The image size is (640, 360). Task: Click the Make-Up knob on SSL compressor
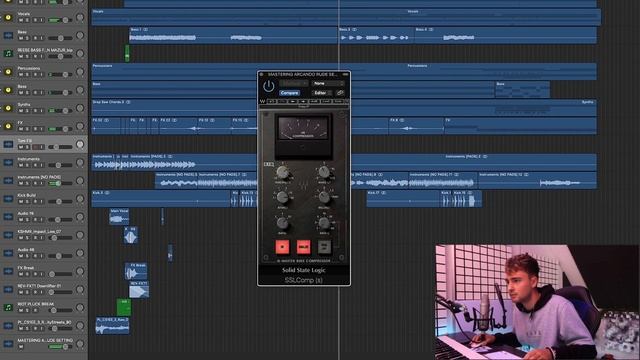pyautogui.click(x=324, y=173)
